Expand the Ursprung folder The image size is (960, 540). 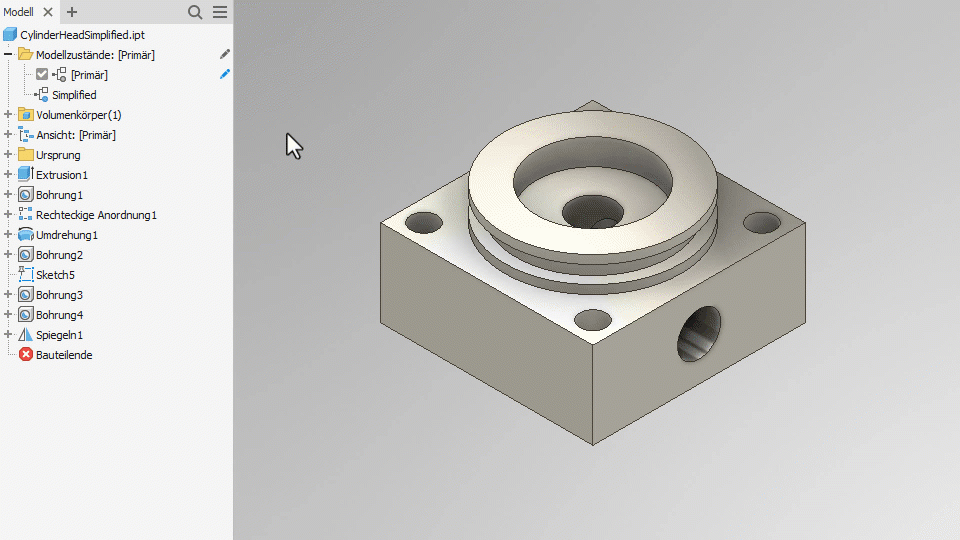[x=8, y=155]
